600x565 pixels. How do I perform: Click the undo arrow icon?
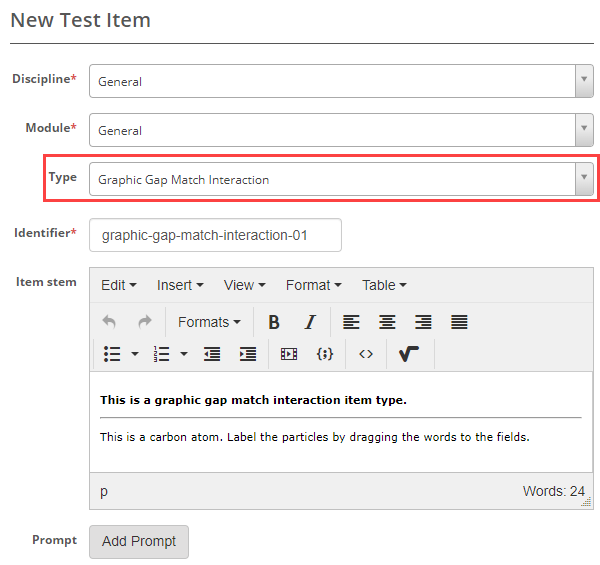coord(109,322)
